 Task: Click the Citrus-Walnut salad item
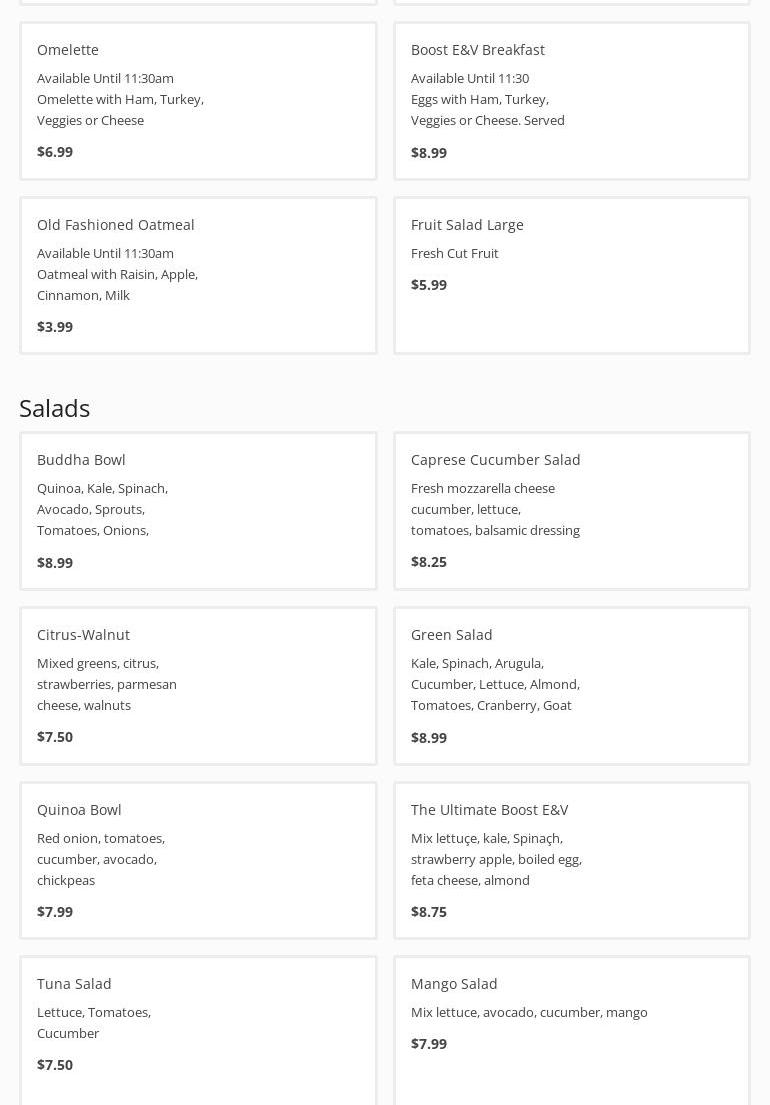[198, 685]
